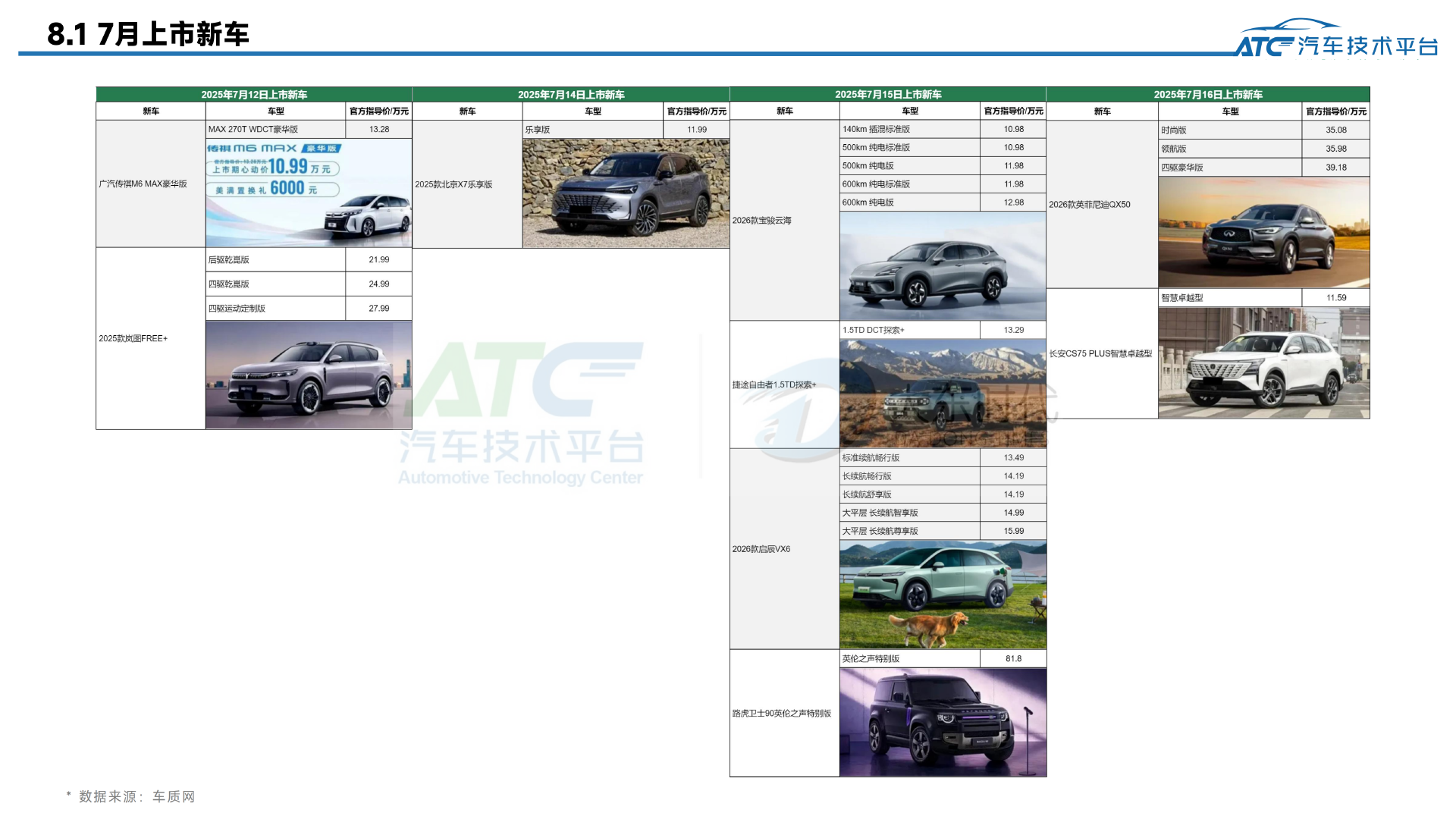This screenshot has height=819, width=1456.
Task: Select price cell 39.18
Action: (1336, 168)
